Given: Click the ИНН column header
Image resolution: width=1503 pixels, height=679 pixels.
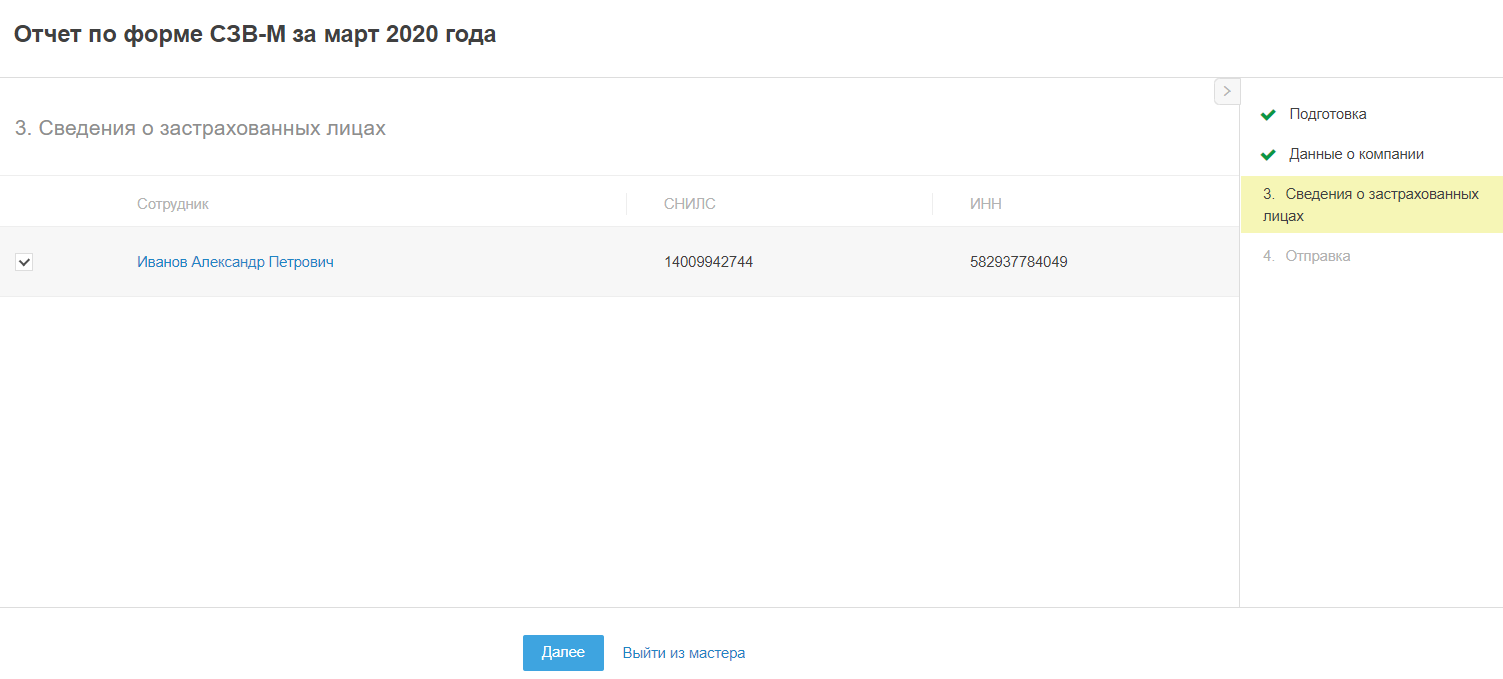Looking at the screenshot, I should click(x=986, y=204).
